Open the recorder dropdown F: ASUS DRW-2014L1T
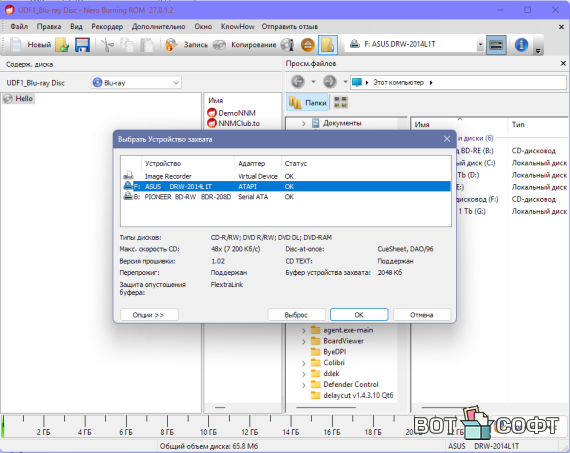Screen dimensions: 570x453 [x=480, y=44]
